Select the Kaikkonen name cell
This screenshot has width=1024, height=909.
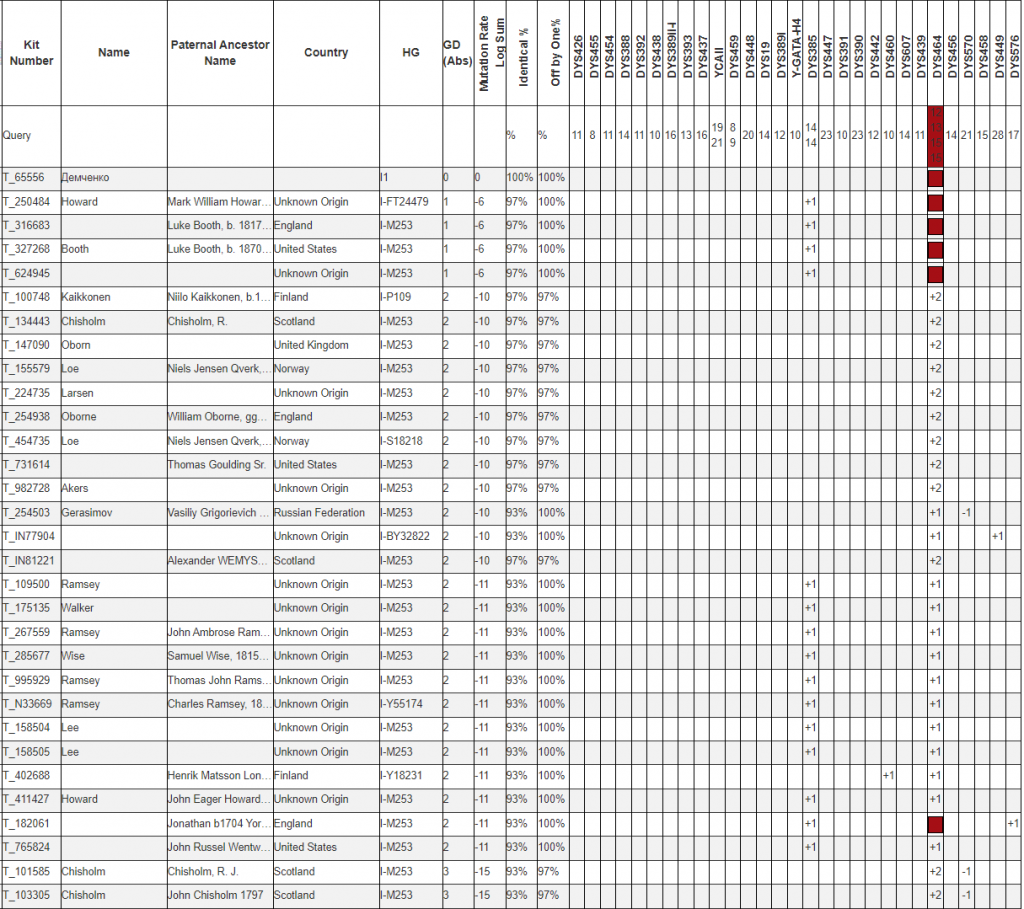(86, 298)
